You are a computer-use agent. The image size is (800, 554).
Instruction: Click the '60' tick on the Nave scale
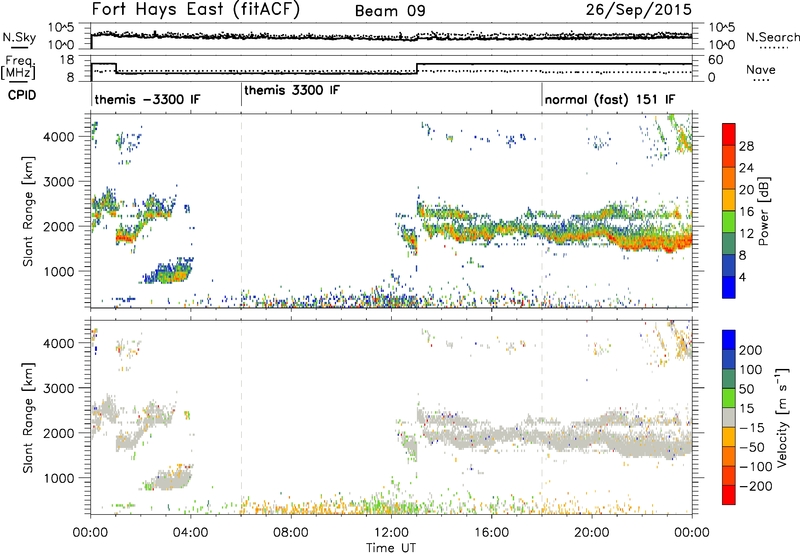pos(716,60)
